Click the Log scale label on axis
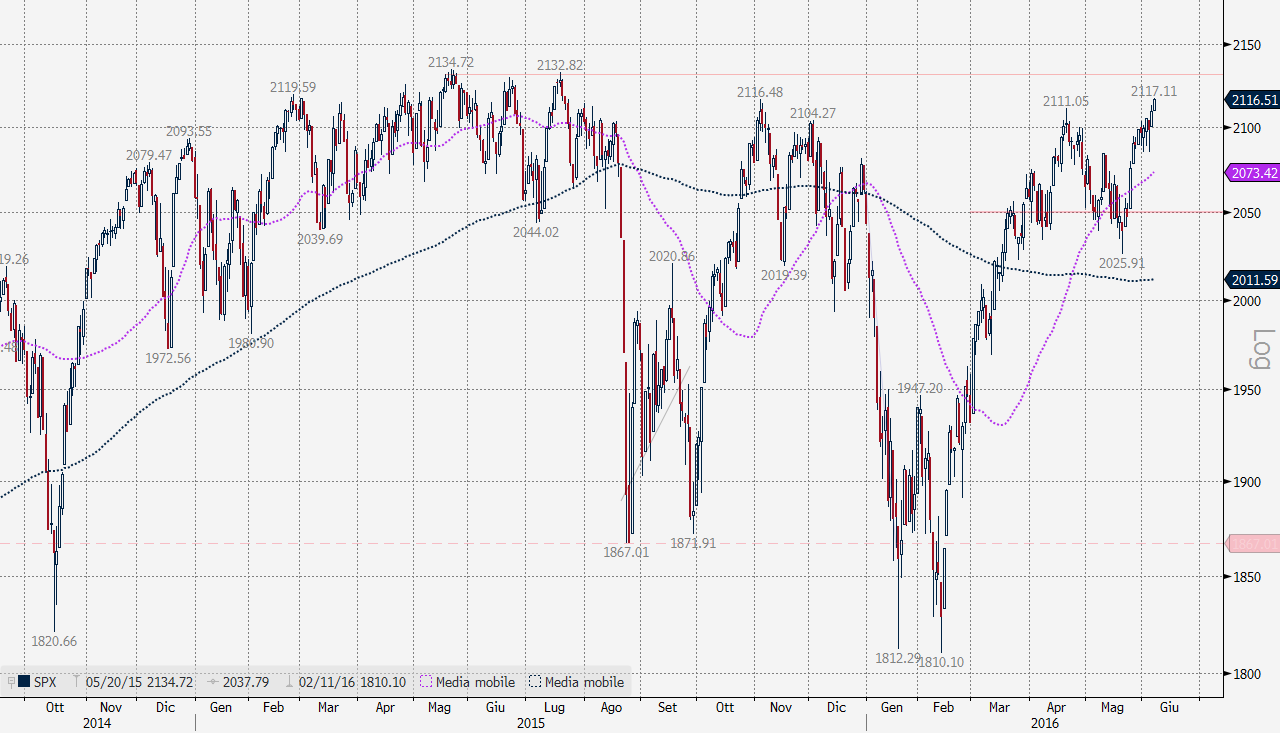This screenshot has width=1280, height=733. tap(1262, 349)
